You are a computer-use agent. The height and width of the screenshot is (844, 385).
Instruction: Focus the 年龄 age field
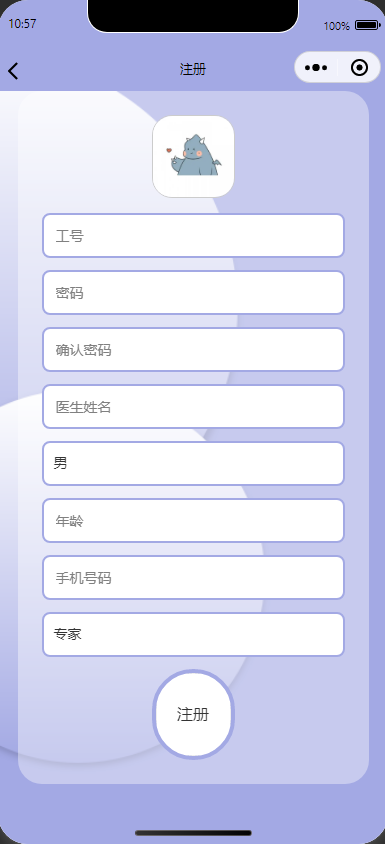tap(193, 521)
